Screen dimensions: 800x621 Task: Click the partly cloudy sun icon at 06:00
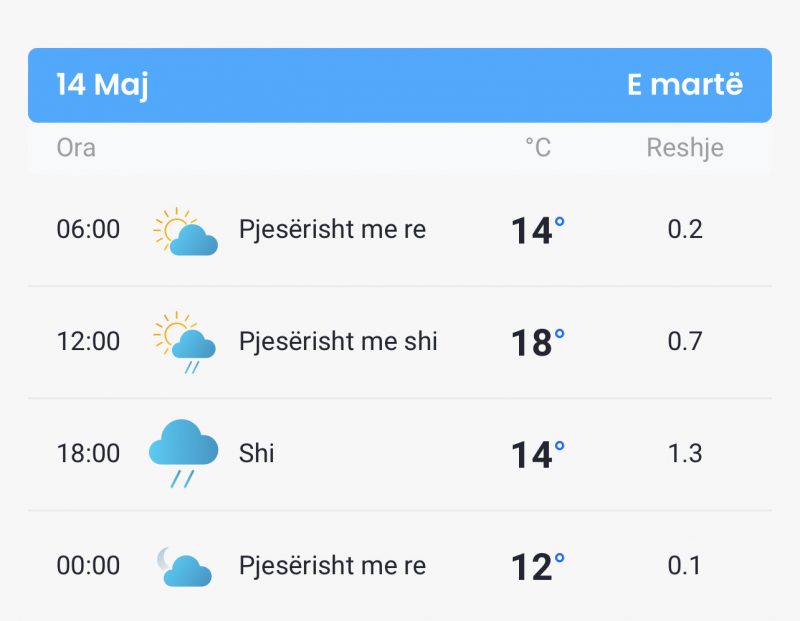click(x=185, y=231)
